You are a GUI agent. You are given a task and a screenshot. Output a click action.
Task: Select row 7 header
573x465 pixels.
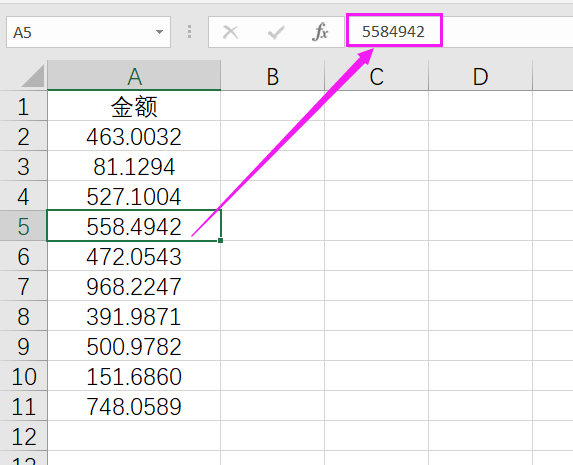(23, 286)
